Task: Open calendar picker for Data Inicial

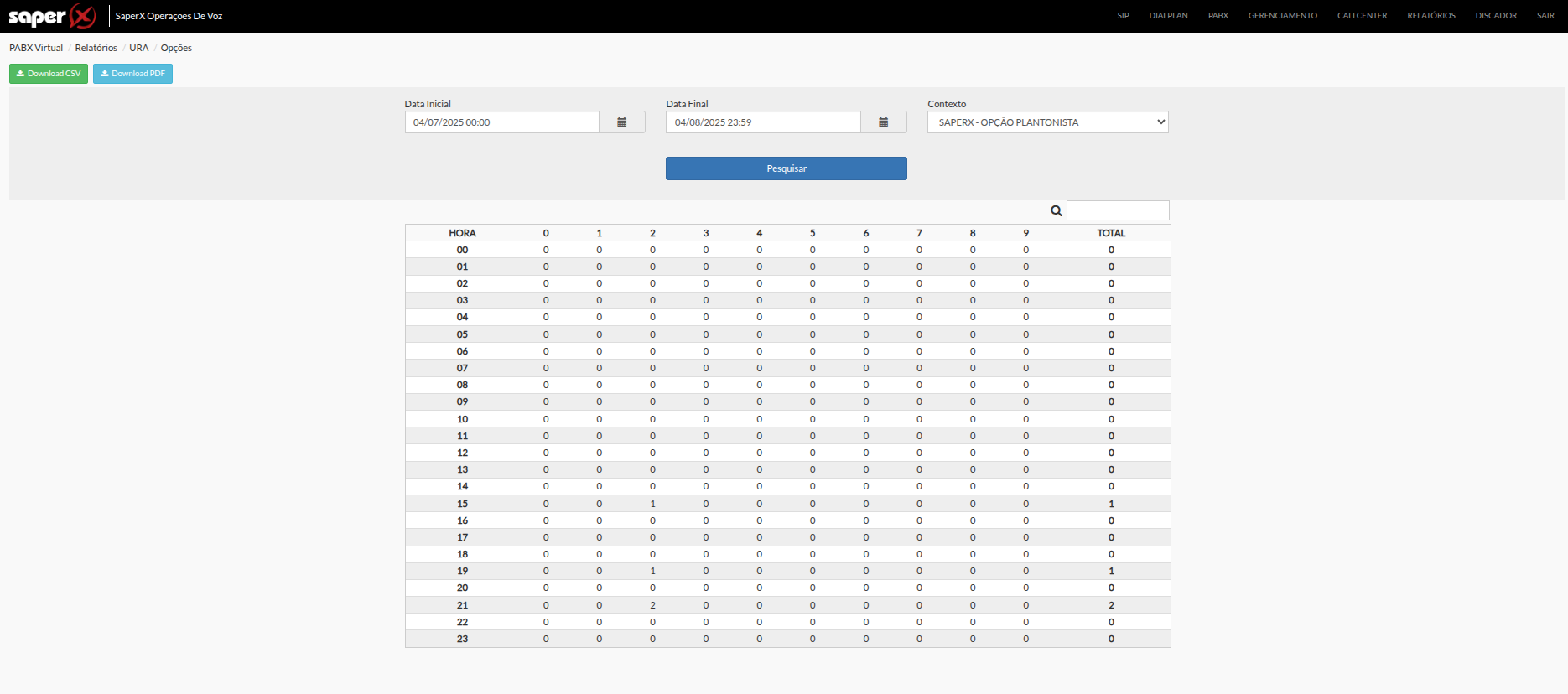Action: click(x=622, y=122)
